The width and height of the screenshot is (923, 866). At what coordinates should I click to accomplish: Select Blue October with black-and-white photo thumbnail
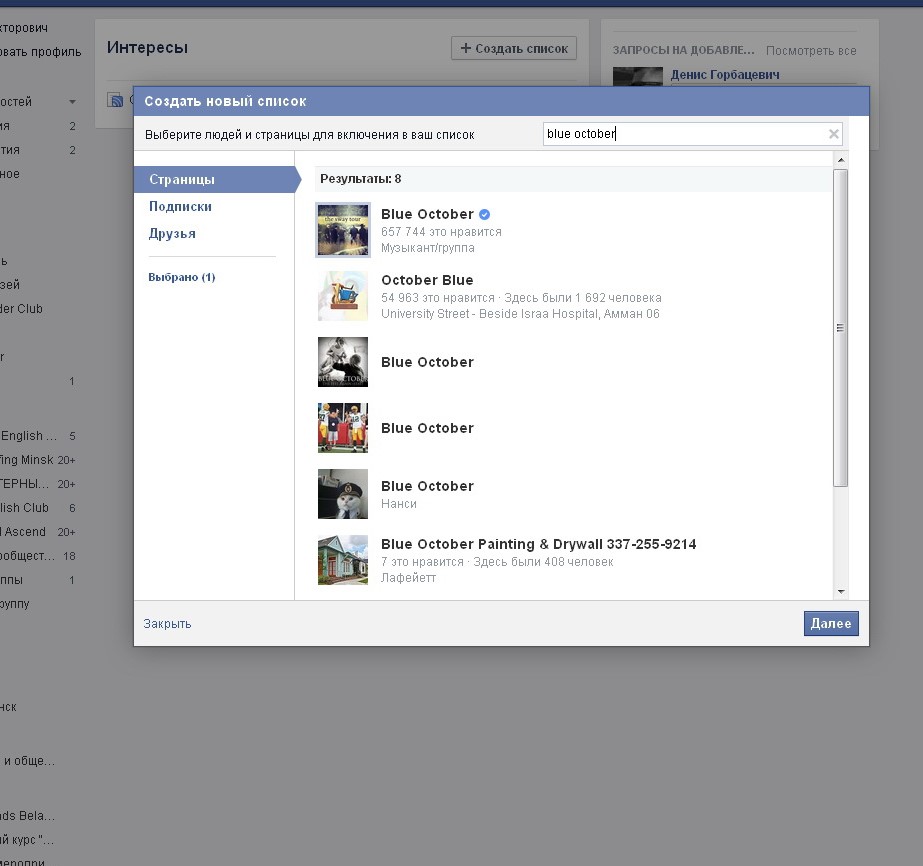click(x=343, y=362)
